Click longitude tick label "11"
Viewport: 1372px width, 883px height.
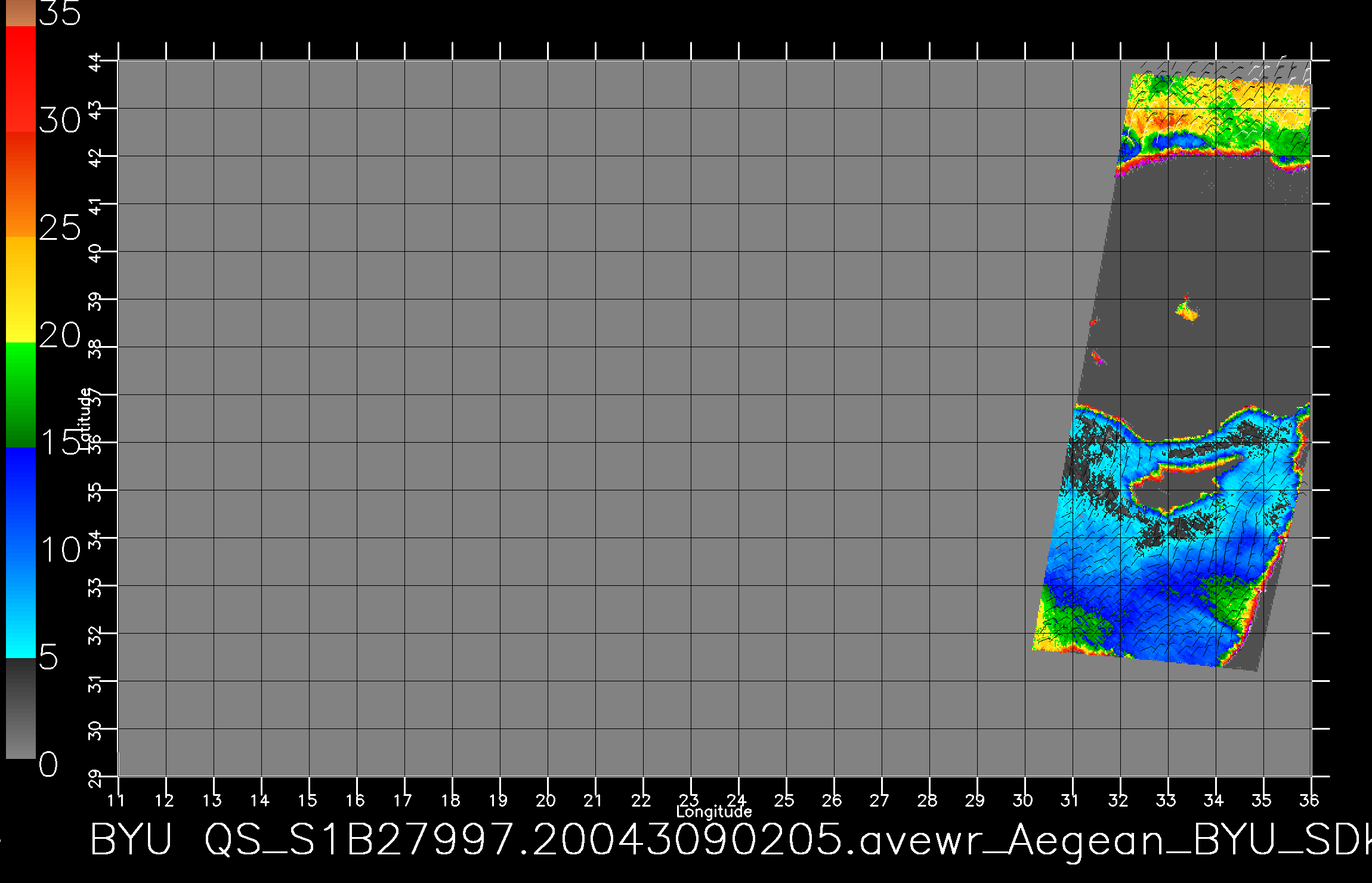coord(116,800)
